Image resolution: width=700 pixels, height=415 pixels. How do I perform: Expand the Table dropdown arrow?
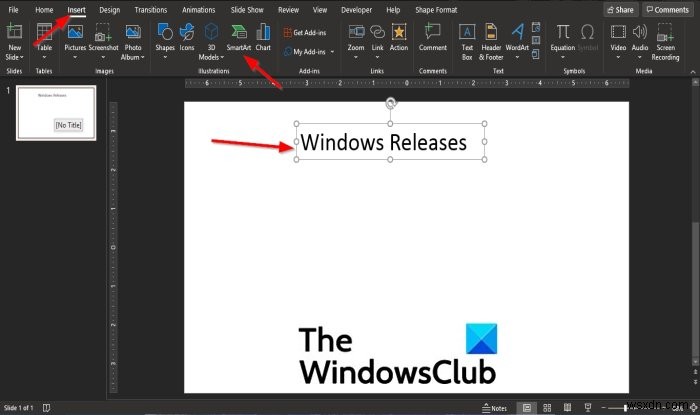point(44,57)
